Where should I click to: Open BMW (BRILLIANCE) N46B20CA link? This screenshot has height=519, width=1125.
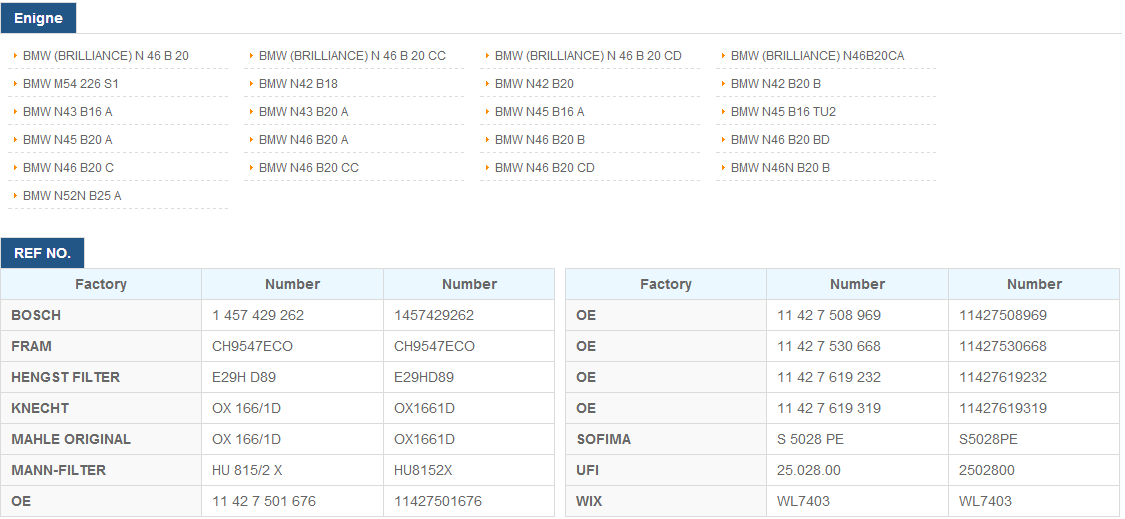click(817, 55)
